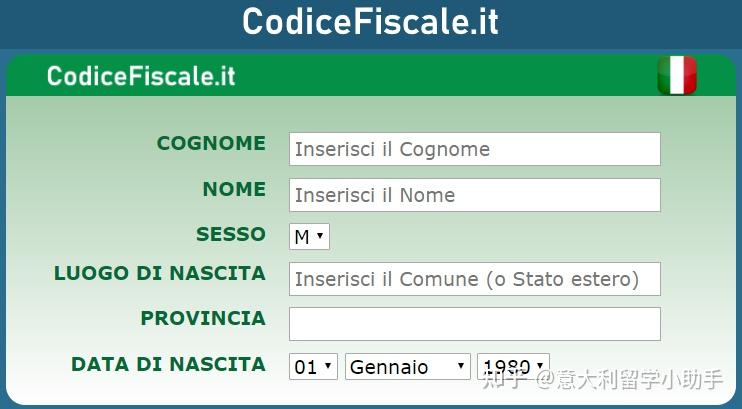Click the PROVINCIA label
742x409 pixels.
[203, 318]
